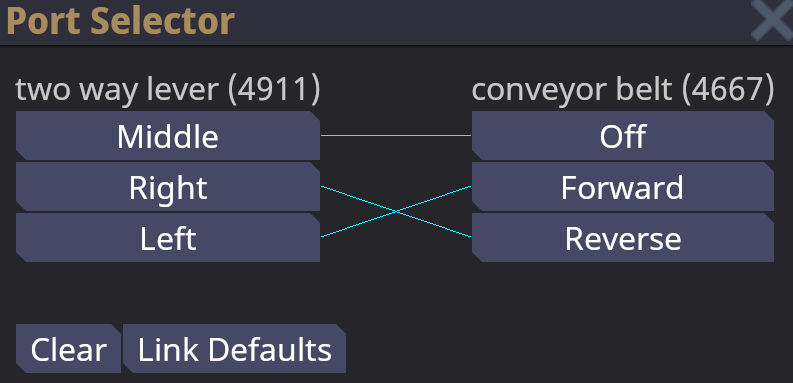Select the Middle port on the lever
This screenshot has width=793, height=383.
[x=168, y=136]
